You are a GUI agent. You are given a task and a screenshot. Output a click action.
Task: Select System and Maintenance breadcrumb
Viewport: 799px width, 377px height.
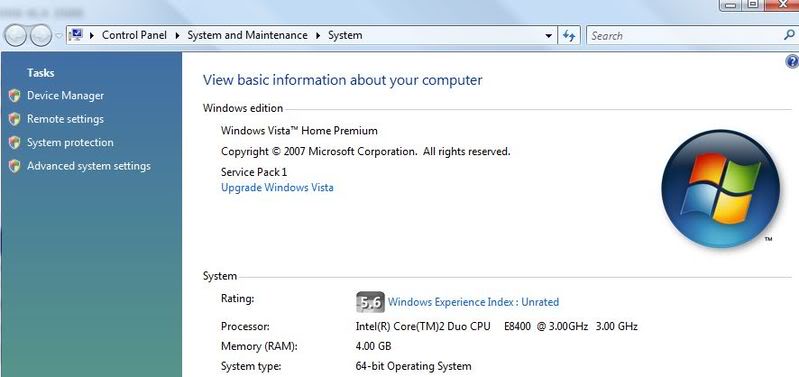coord(247,35)
